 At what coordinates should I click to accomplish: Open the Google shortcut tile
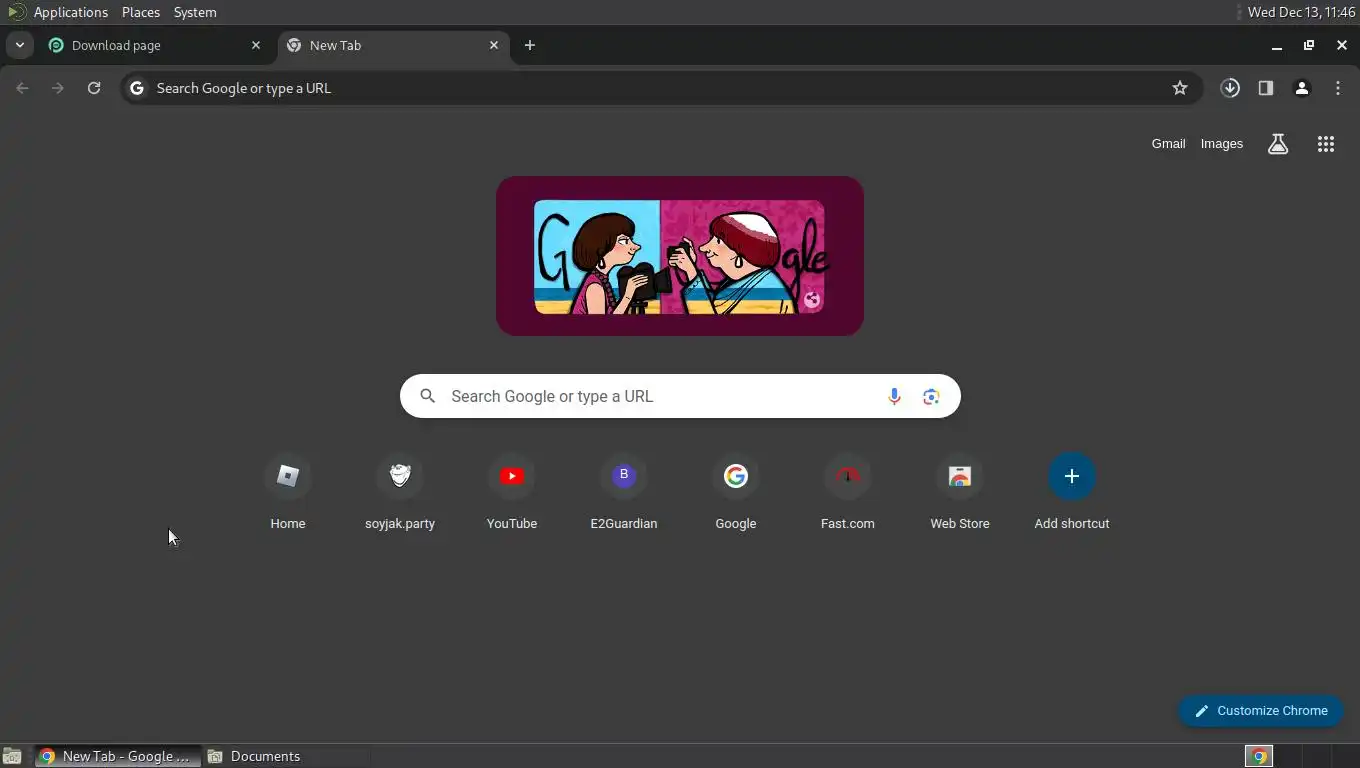coord(736,492)
